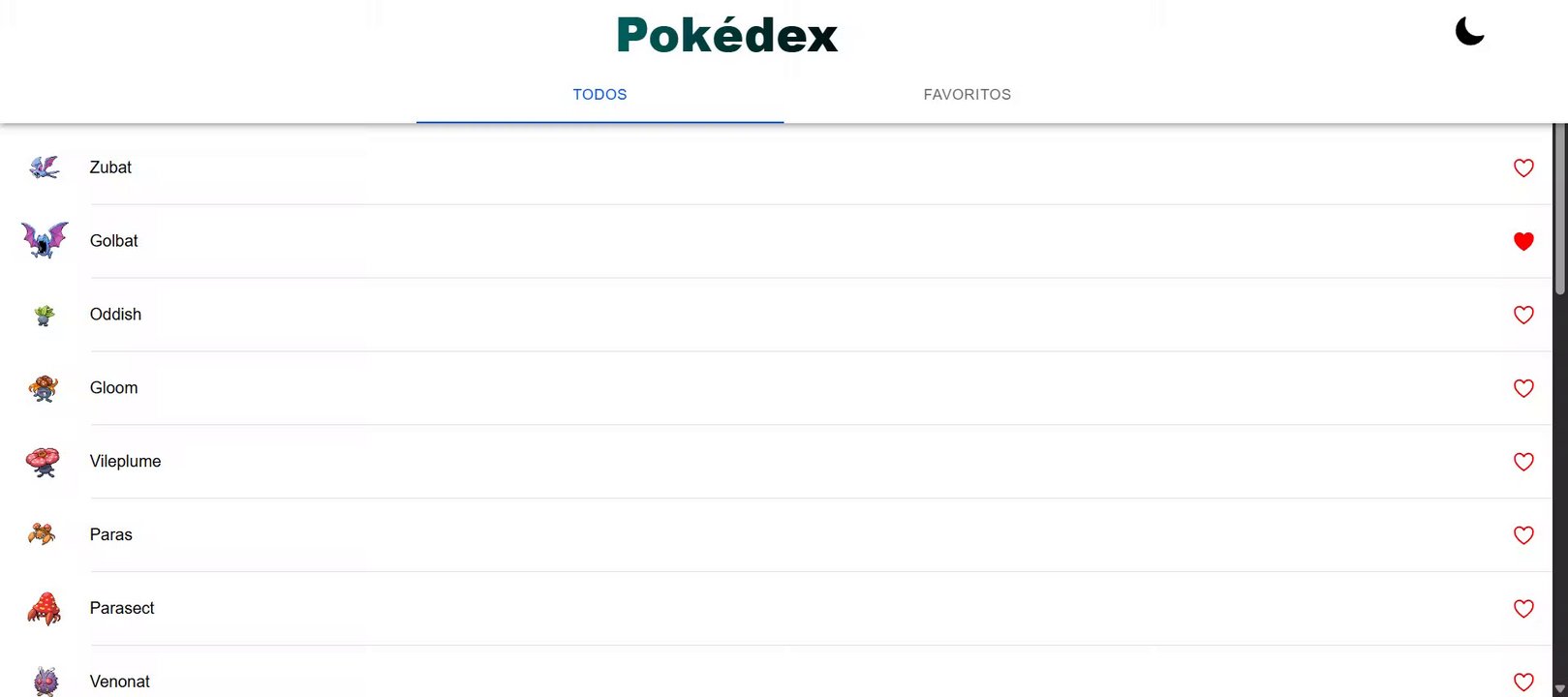Switch to the Favoritos tab
Image resolution: width=1568 pixels, height=697 pixels.
[x=967, y=95]
